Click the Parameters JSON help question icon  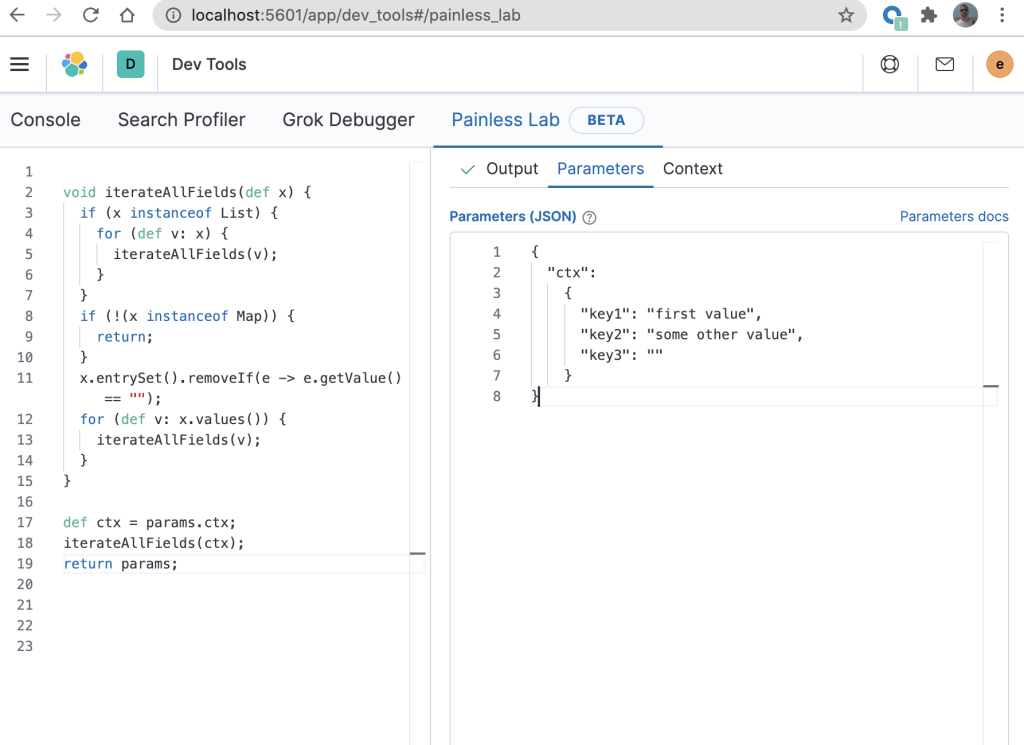(x=590, y=217)
